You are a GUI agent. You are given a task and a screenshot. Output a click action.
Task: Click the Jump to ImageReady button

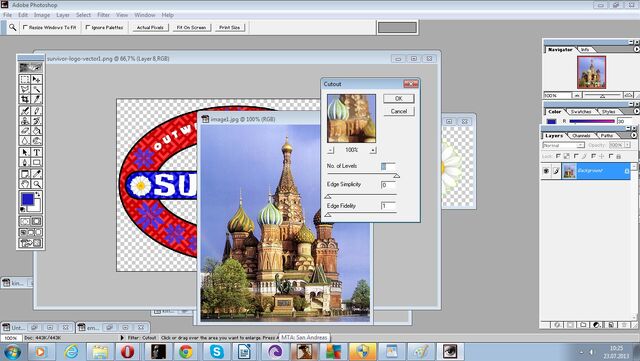(x=31, y=243)
